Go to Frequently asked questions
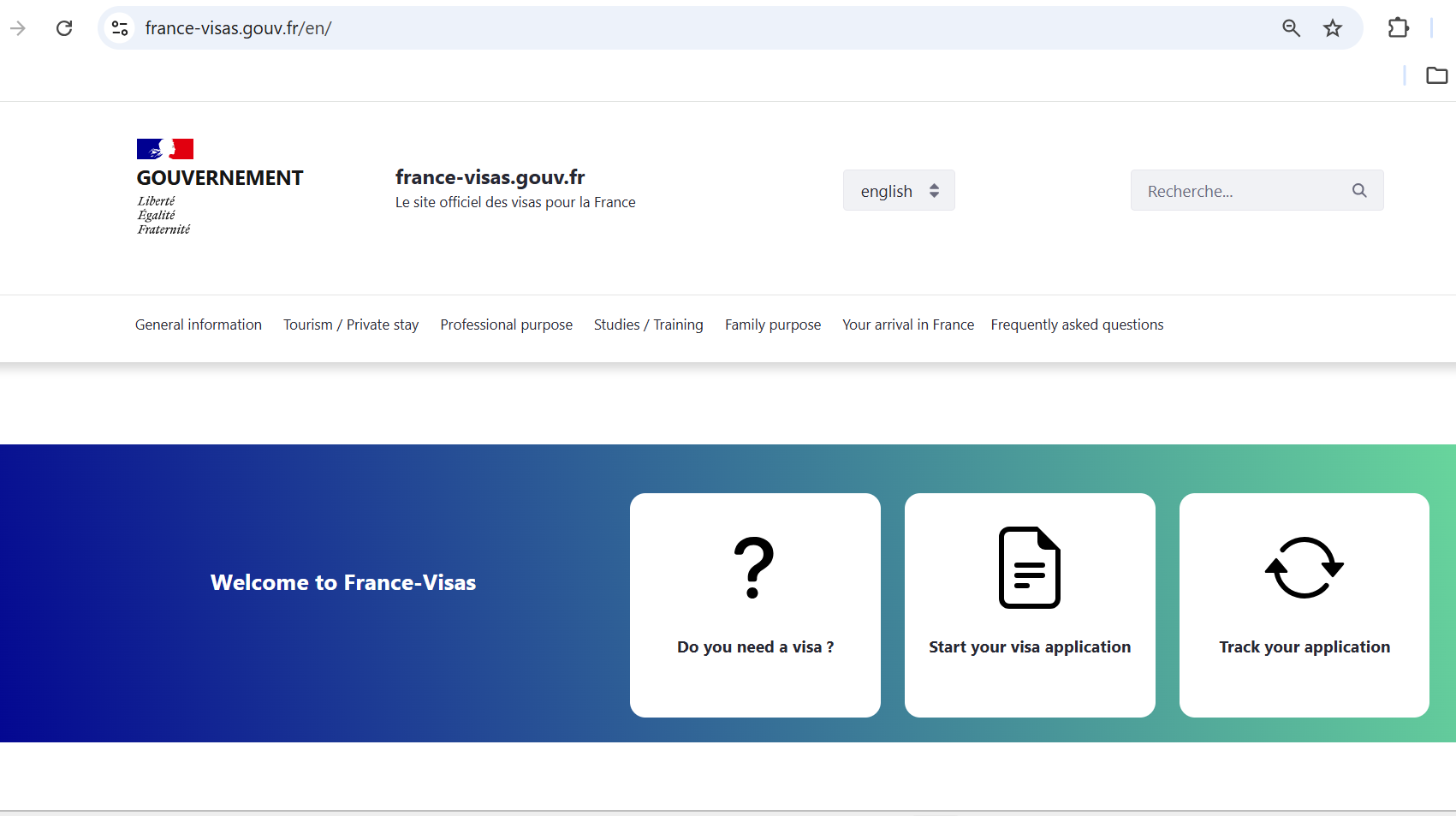The width and height of the screenshot is (1456, 816). click(x=1077, y=325)
